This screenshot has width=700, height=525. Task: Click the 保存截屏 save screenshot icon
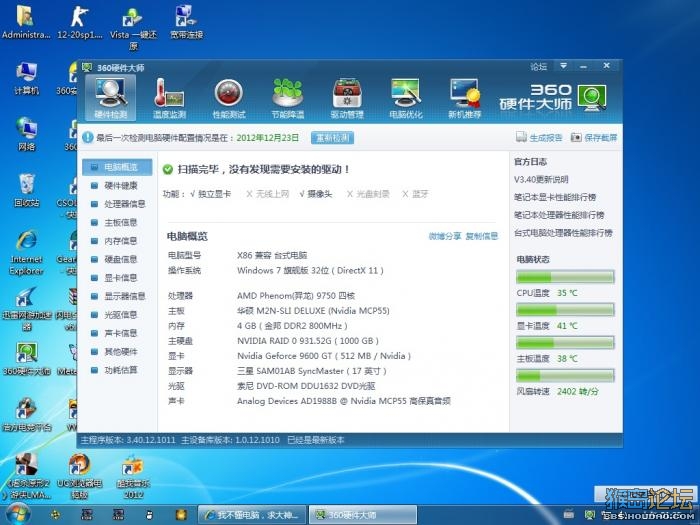pos(576,138)
